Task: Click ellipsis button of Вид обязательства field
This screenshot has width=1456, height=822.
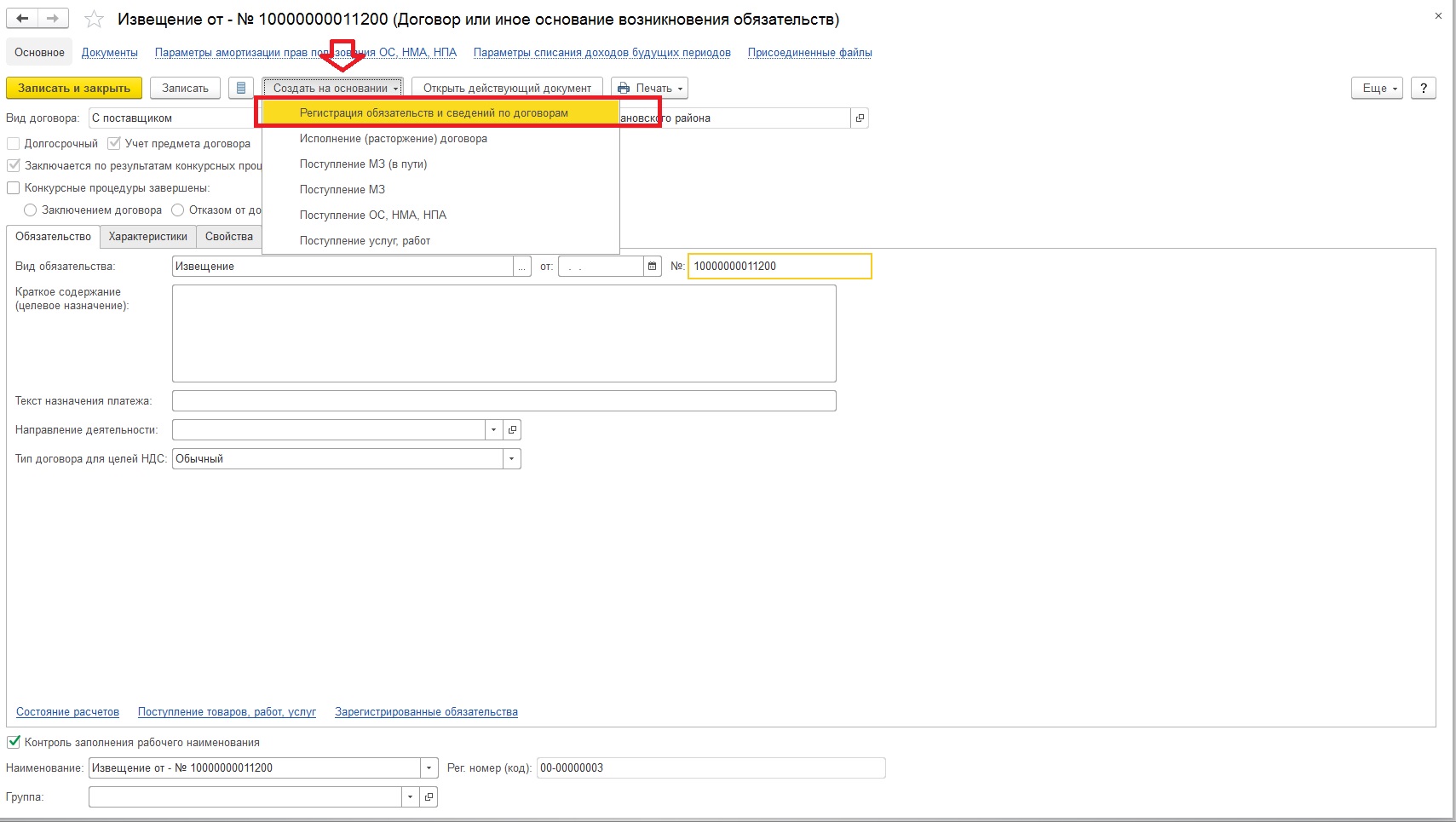Action: (522, 267)
